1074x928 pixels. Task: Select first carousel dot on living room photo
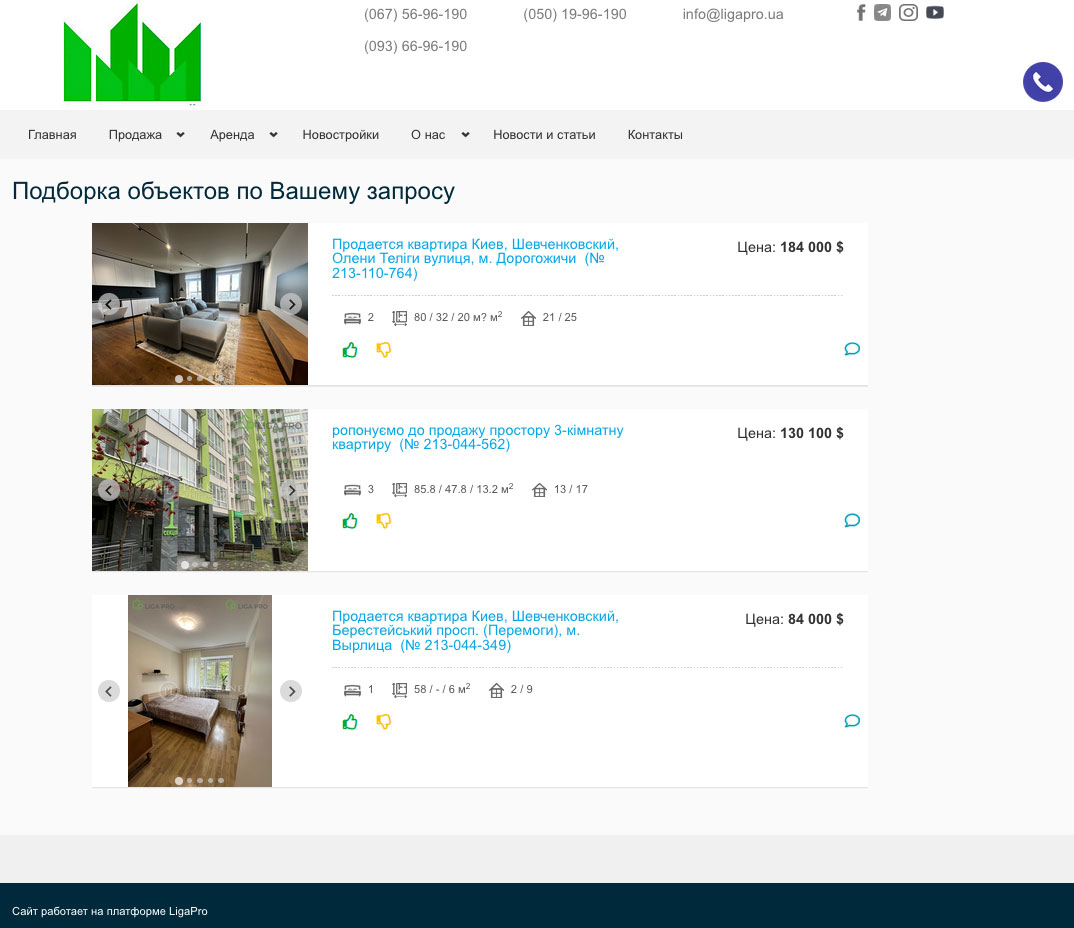point(179,379)
